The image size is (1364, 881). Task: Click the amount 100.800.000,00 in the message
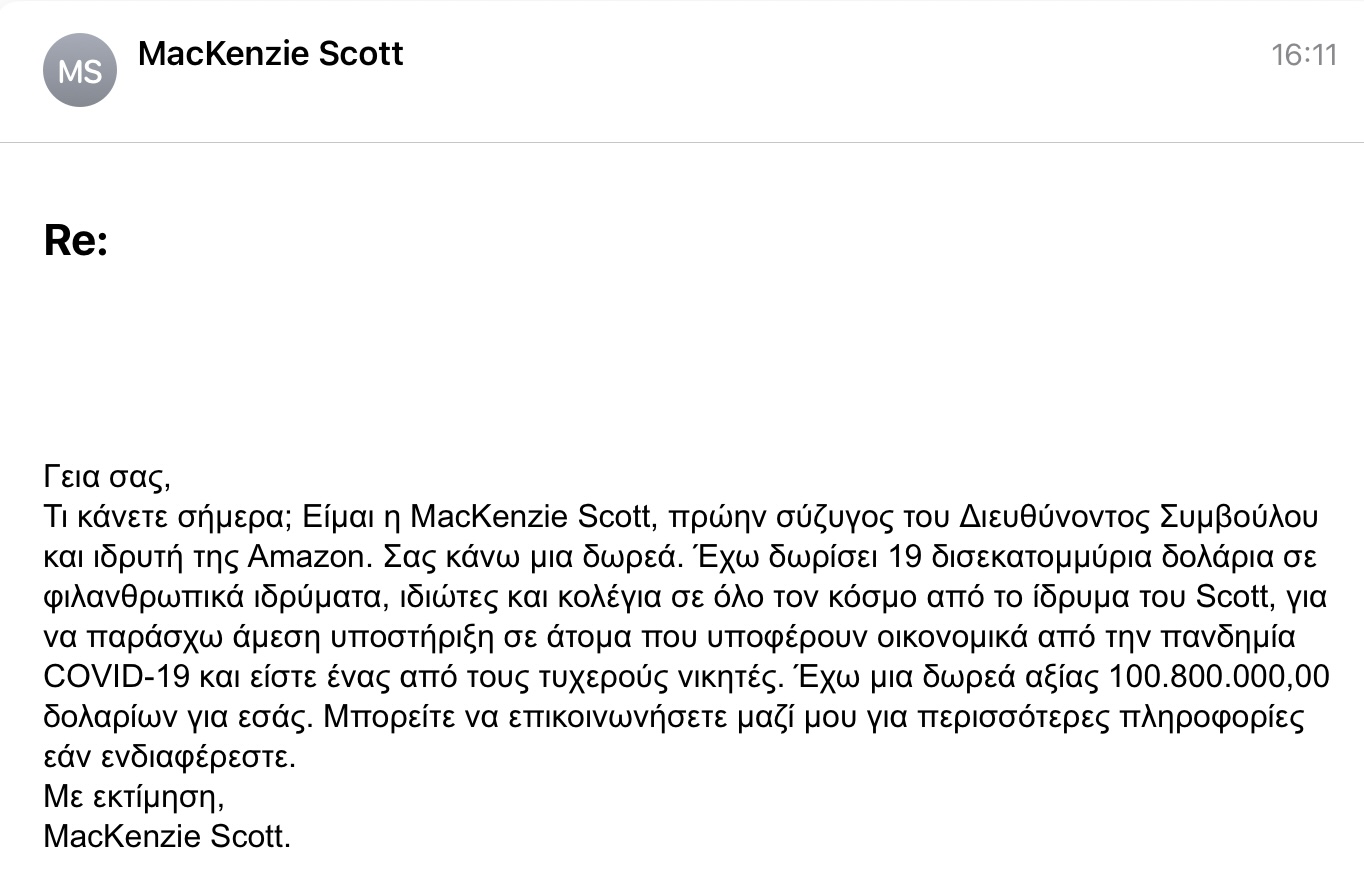(1220, 677)
